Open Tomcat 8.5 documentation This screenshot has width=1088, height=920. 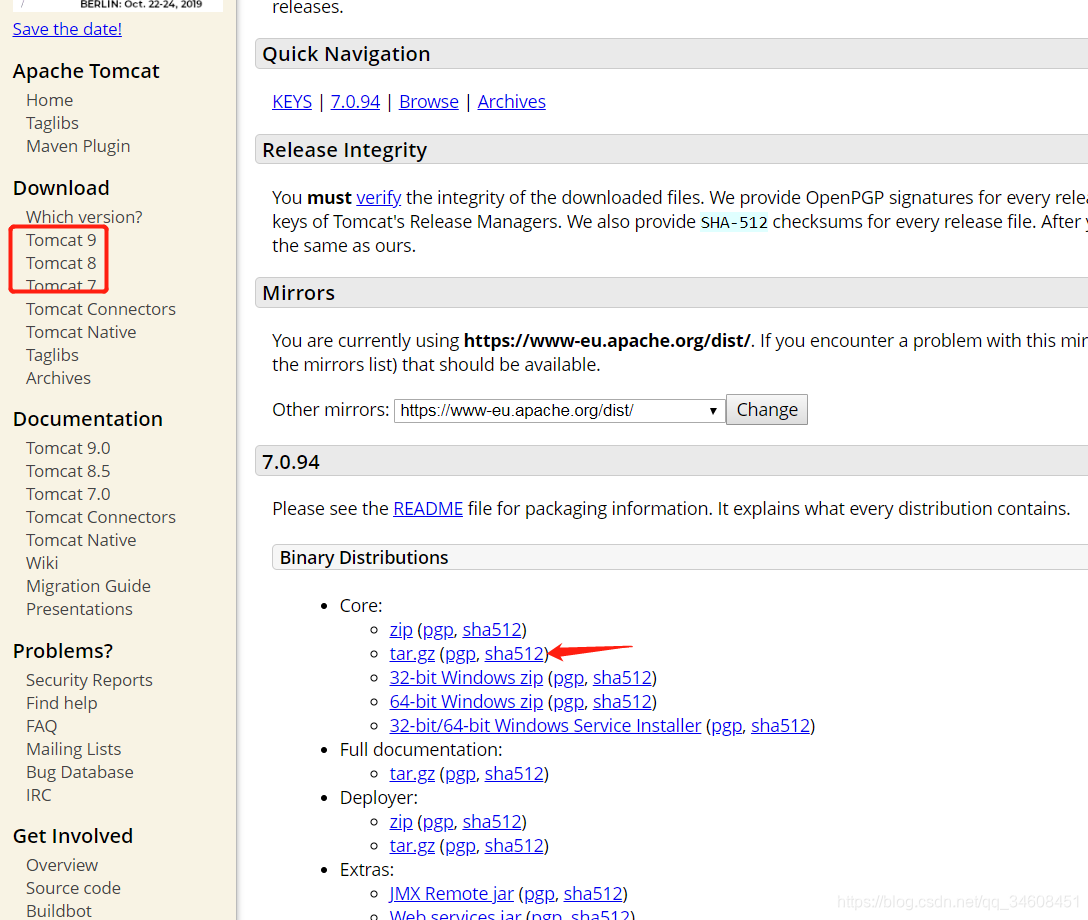click(x=68, y=471)
